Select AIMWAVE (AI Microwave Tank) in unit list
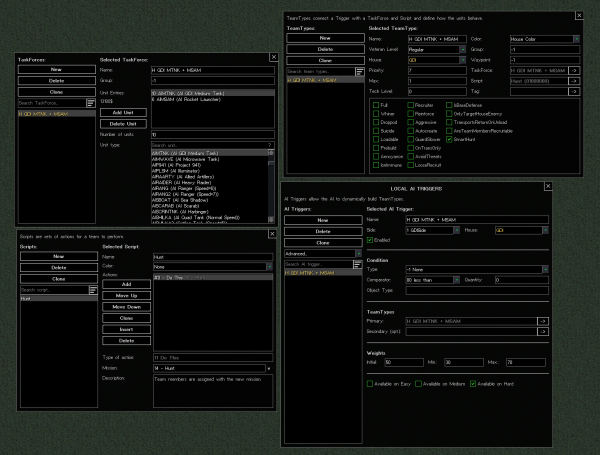Screen dimensions: 600x455 [x=210, y=159]
